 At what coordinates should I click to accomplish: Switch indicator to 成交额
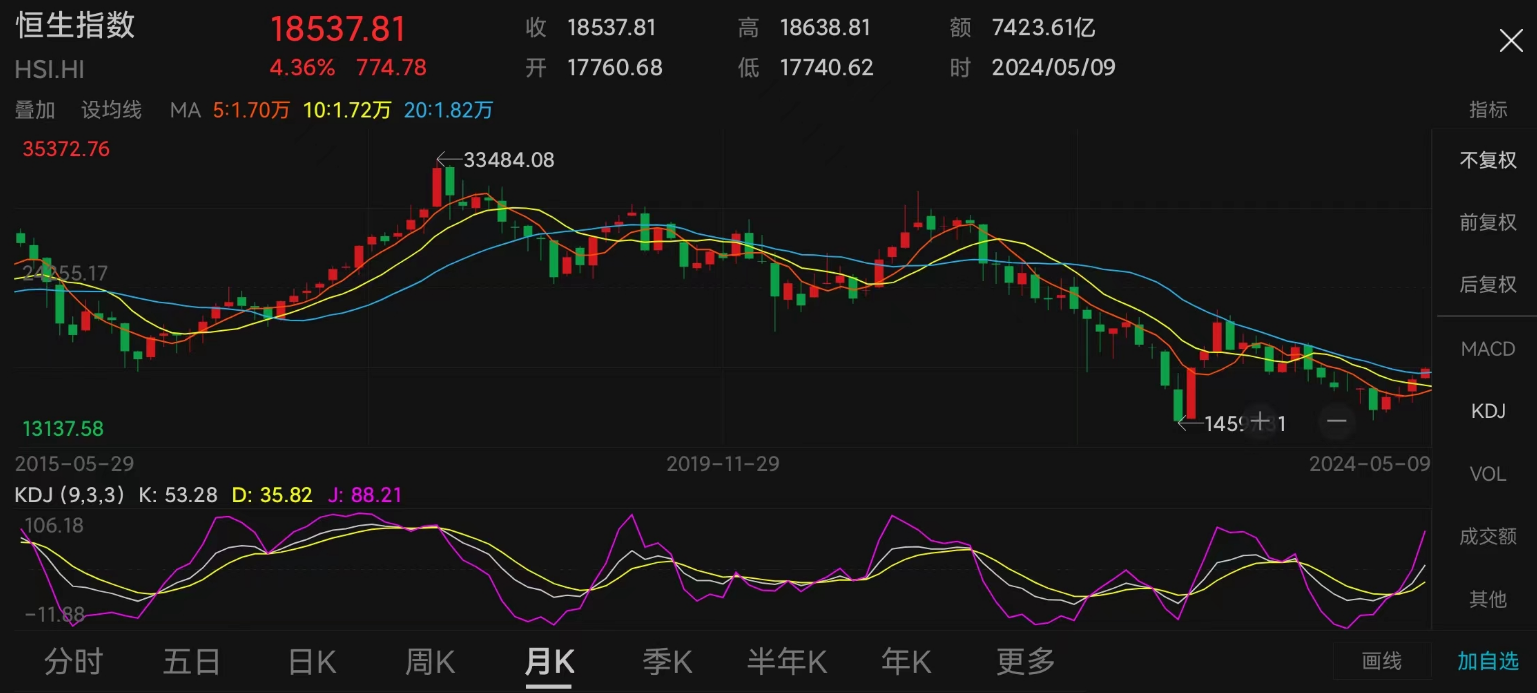[1488, 537]
